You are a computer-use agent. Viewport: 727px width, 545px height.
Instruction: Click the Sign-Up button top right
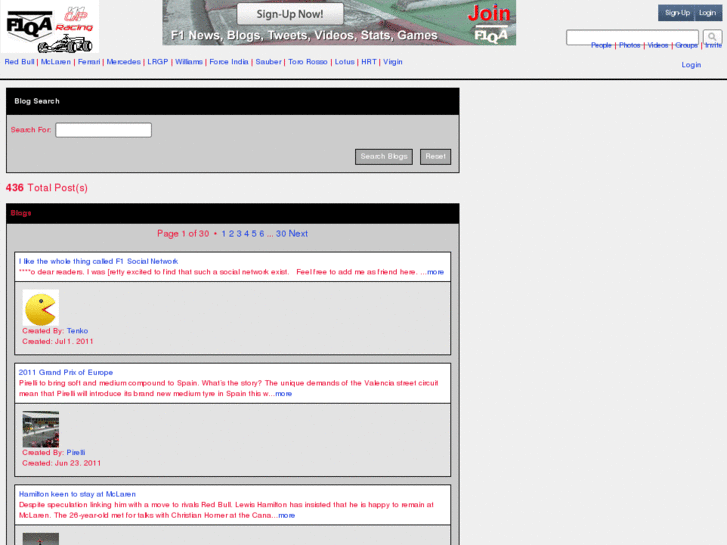click(x=677, y=13)
